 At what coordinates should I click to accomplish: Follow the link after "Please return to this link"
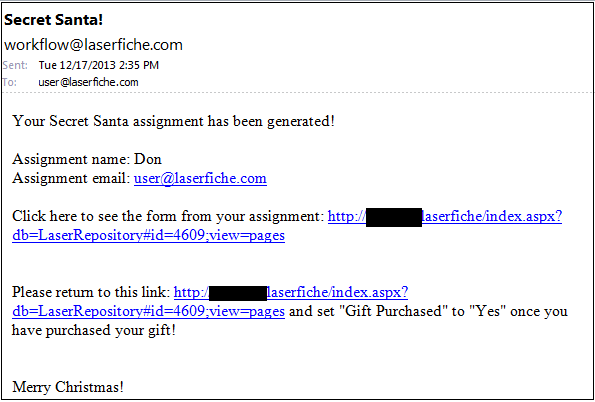tap(291, 293)
